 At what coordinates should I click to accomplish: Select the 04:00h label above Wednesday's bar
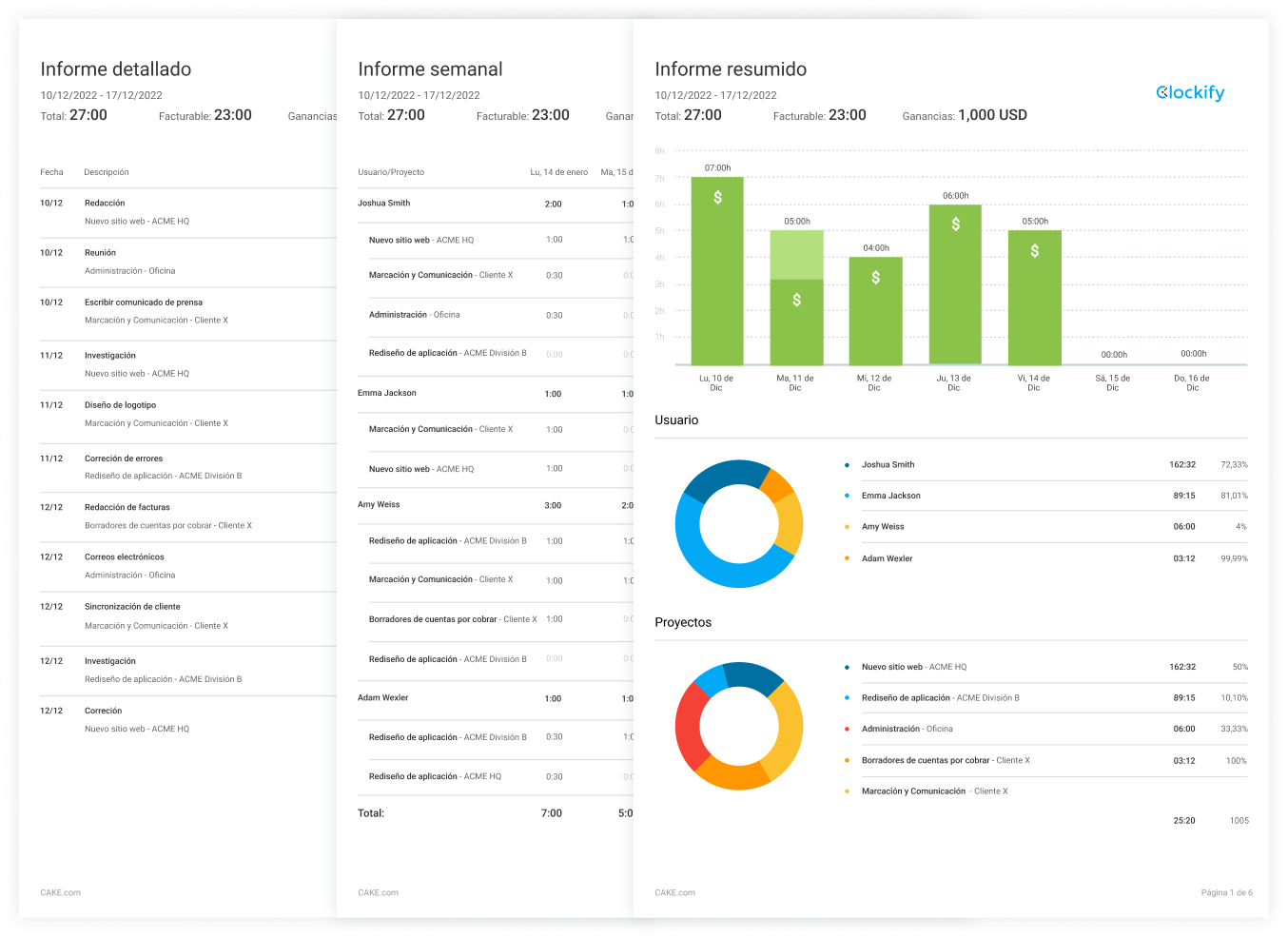point(876,248)
